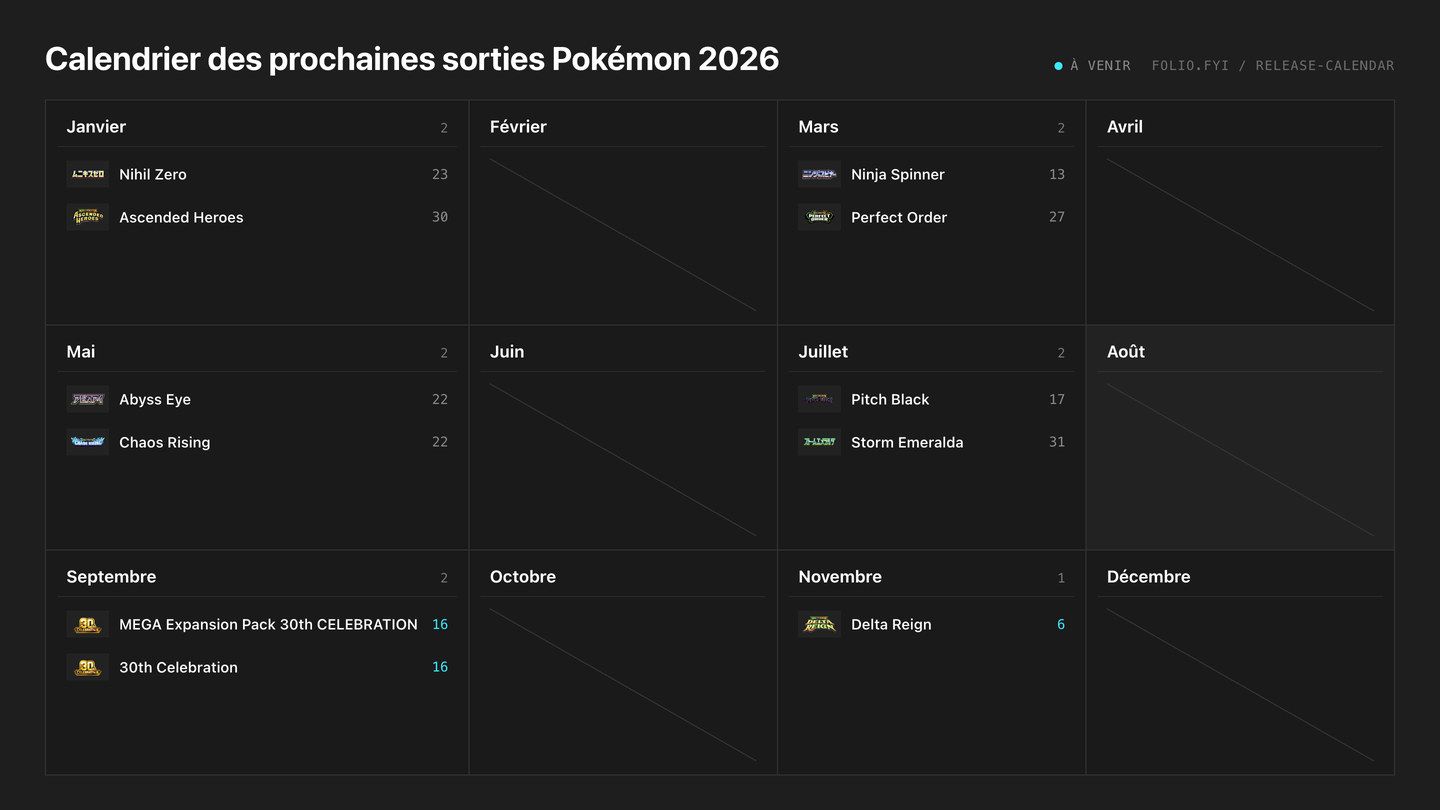Click the Abyss Eye set logo thumbnail

88,399
